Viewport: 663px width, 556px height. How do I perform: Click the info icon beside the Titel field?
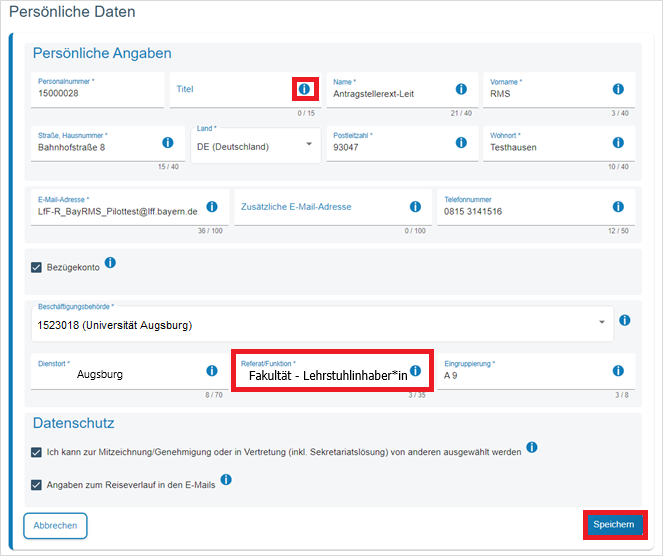coord(304,89)
